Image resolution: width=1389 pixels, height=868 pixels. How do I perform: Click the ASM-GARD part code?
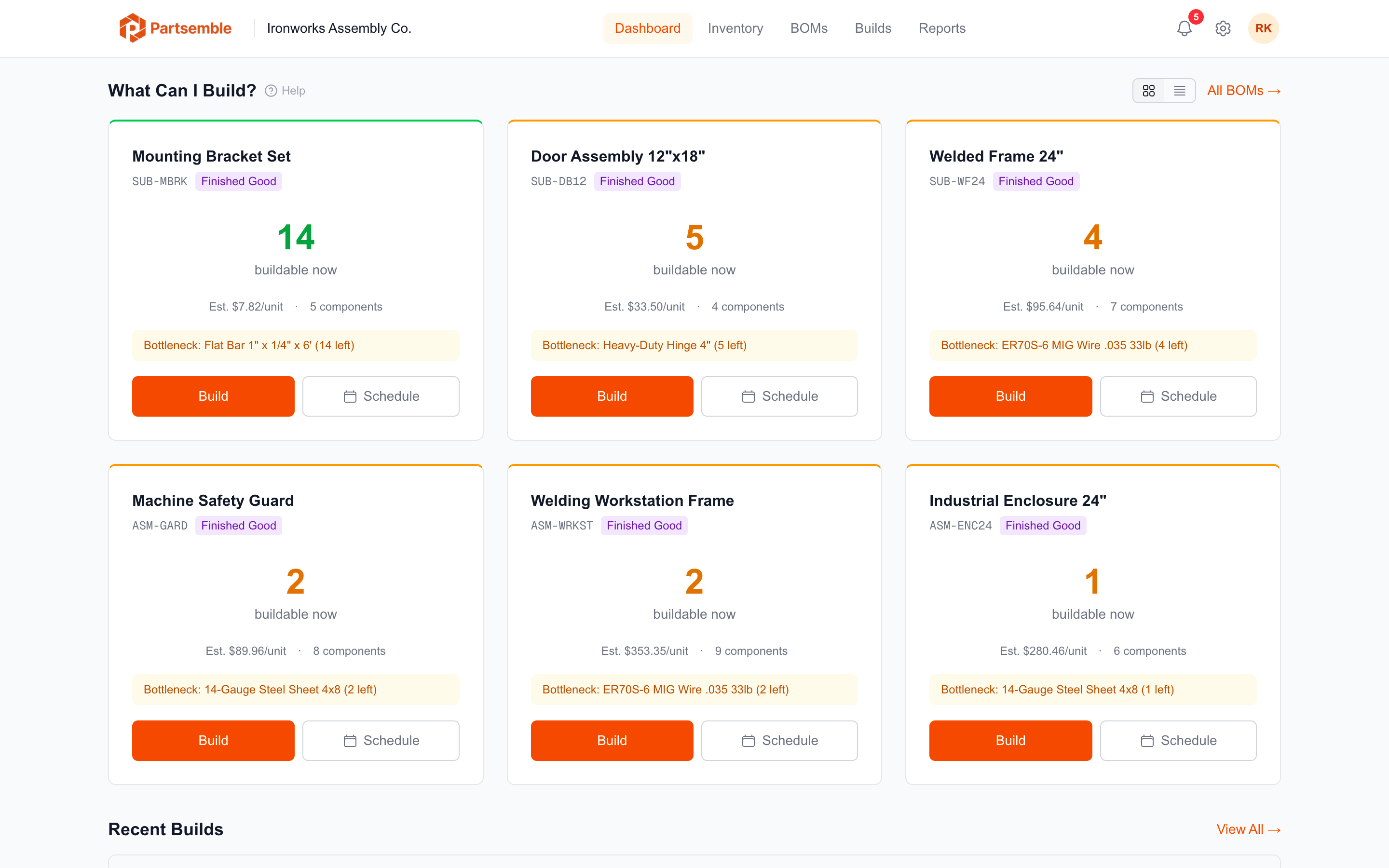160,526
